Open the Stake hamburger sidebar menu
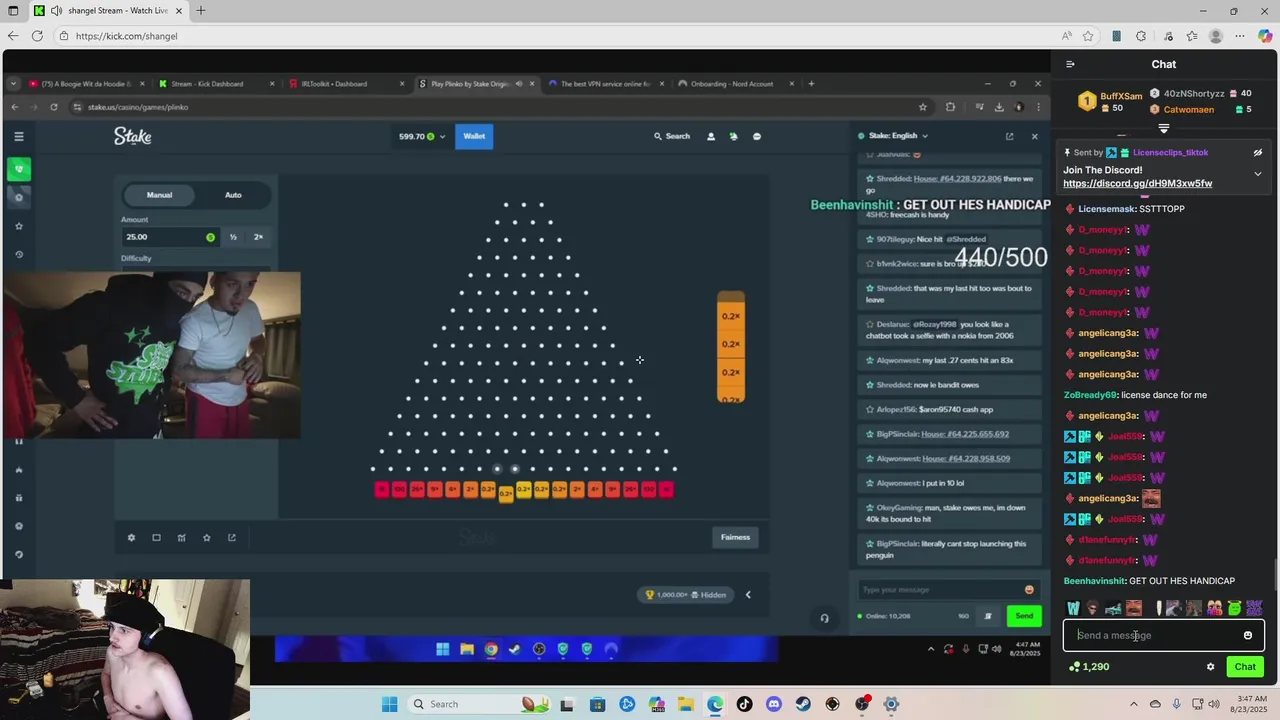This screenshot has height=720, width=1280. (x=18, y=136)
